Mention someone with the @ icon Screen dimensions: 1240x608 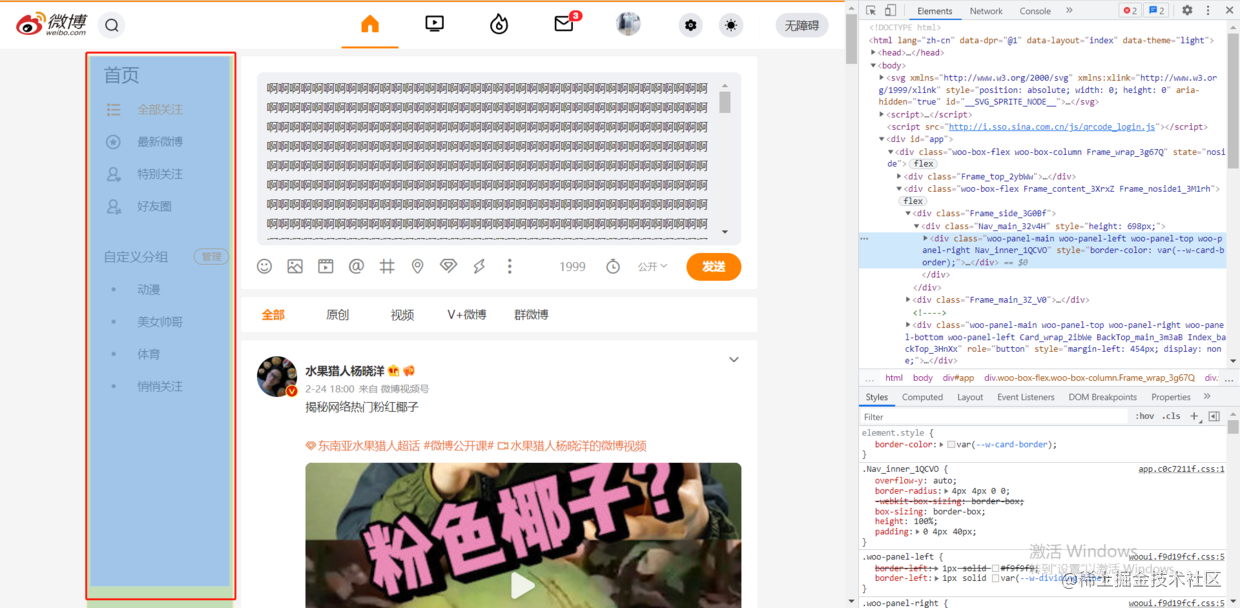coord(356,266)
